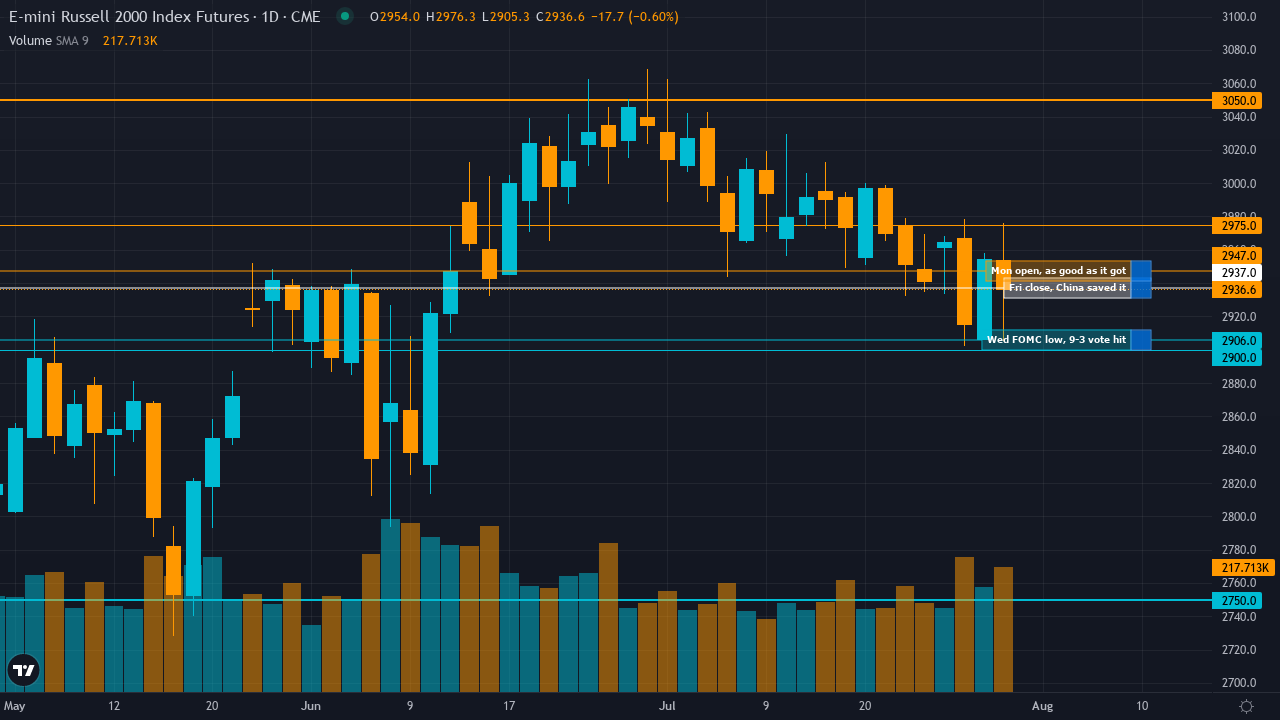Click the 3000.0 tick on price axis
This screenshot has width=1280, height=720.
[x=1239, y=184]
